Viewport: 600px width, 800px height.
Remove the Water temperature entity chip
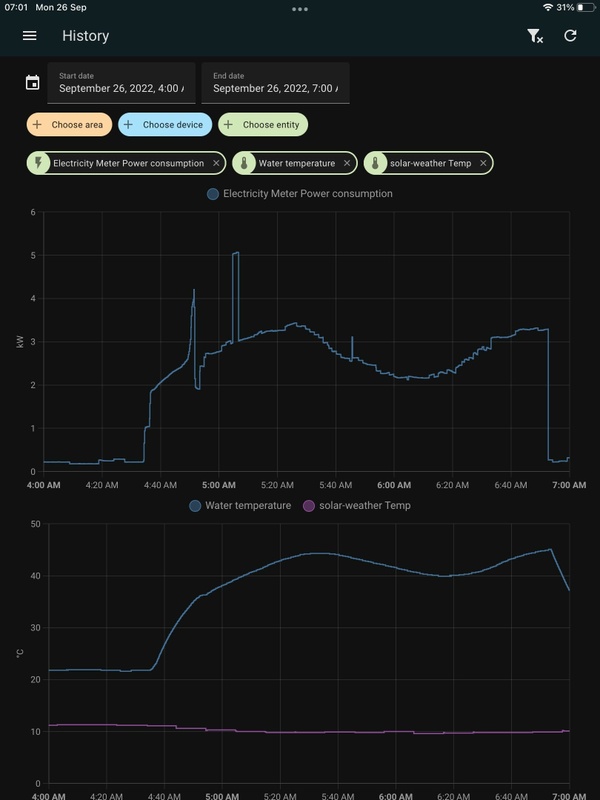tap(347, 163)
